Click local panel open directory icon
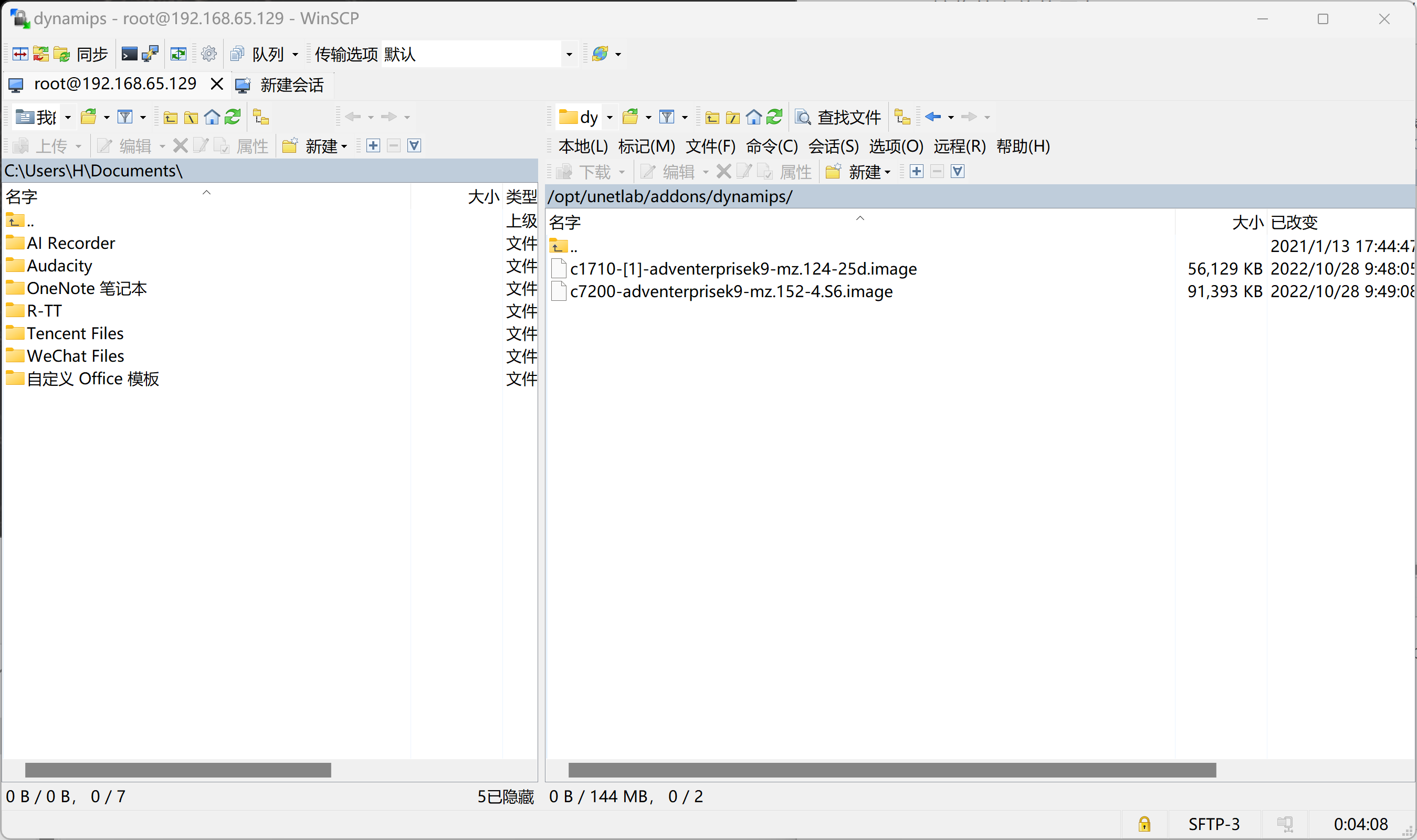This screenshot has height=840, width=1417. 89,117
